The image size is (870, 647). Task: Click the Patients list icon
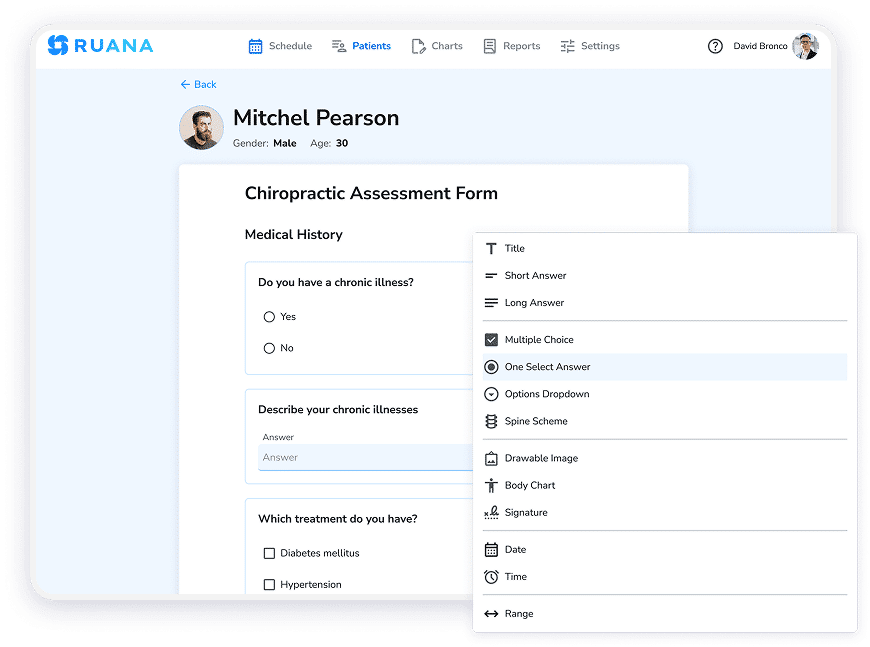(339, 46)
